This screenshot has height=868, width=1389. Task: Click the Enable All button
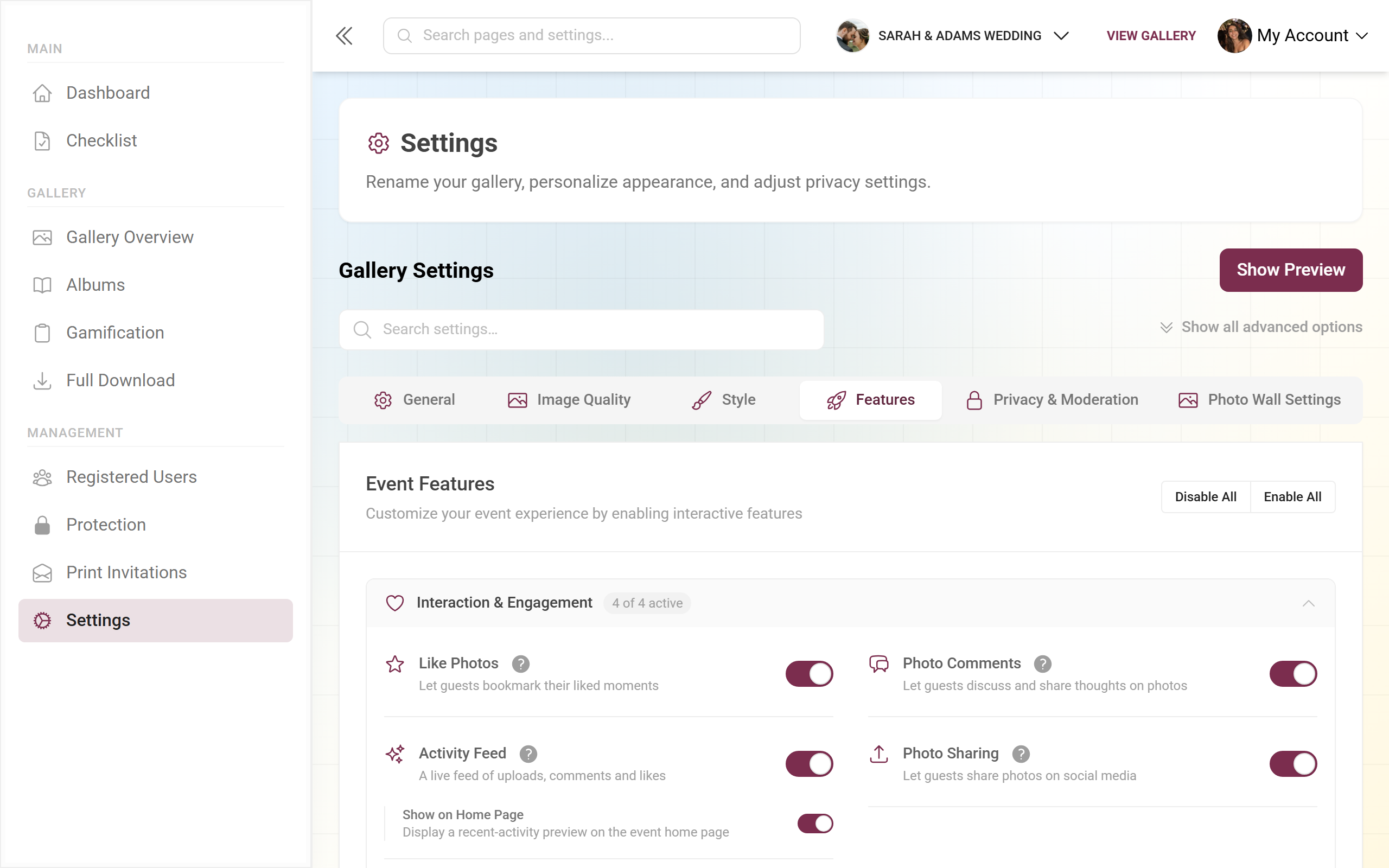[x=1292, y=497]
